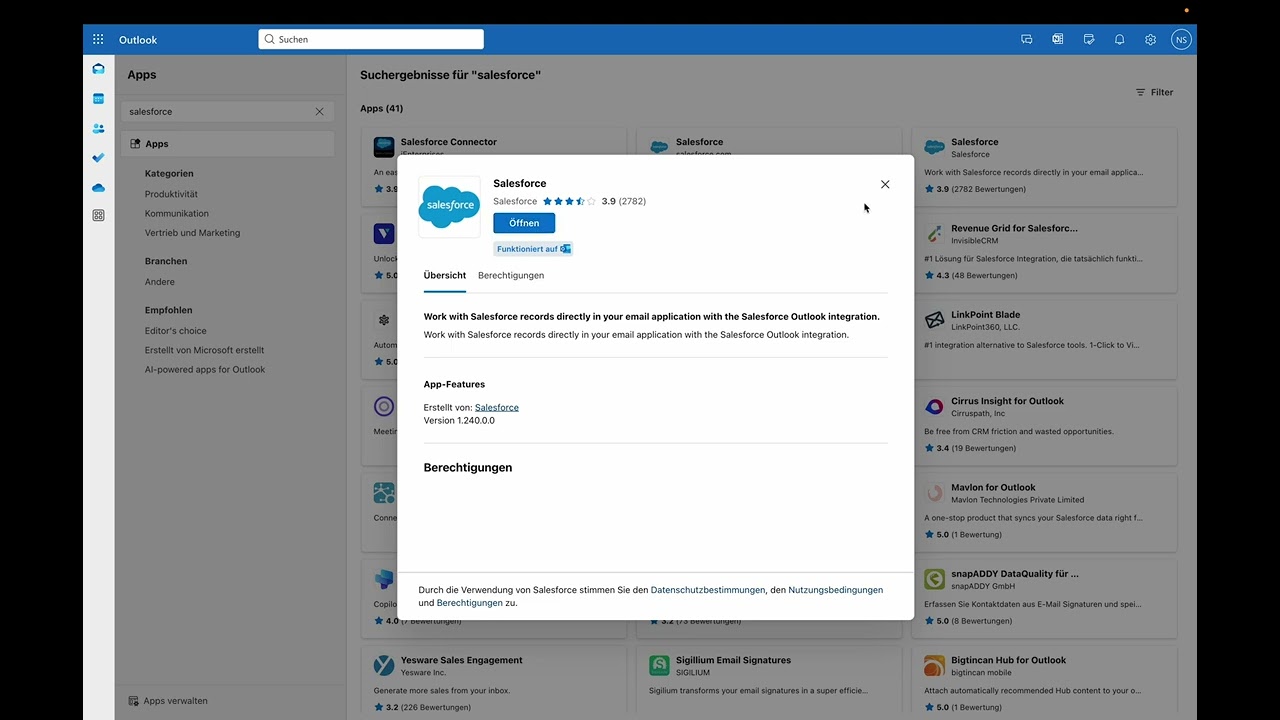Open Mavlon for Outlook card
The height and width of the screenshot is (720, 1280).
[1044, 512]
